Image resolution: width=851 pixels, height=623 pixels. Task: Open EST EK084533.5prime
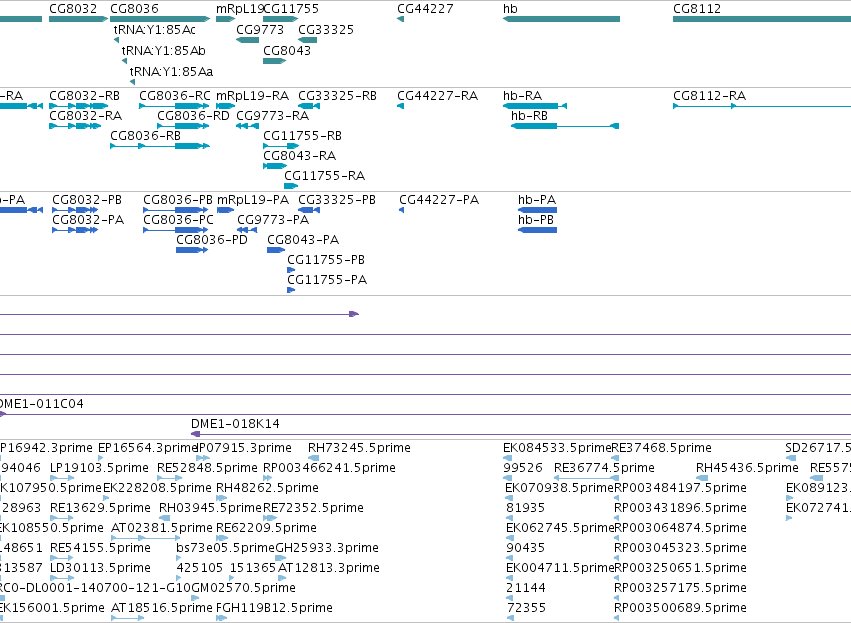click(509, 458)
